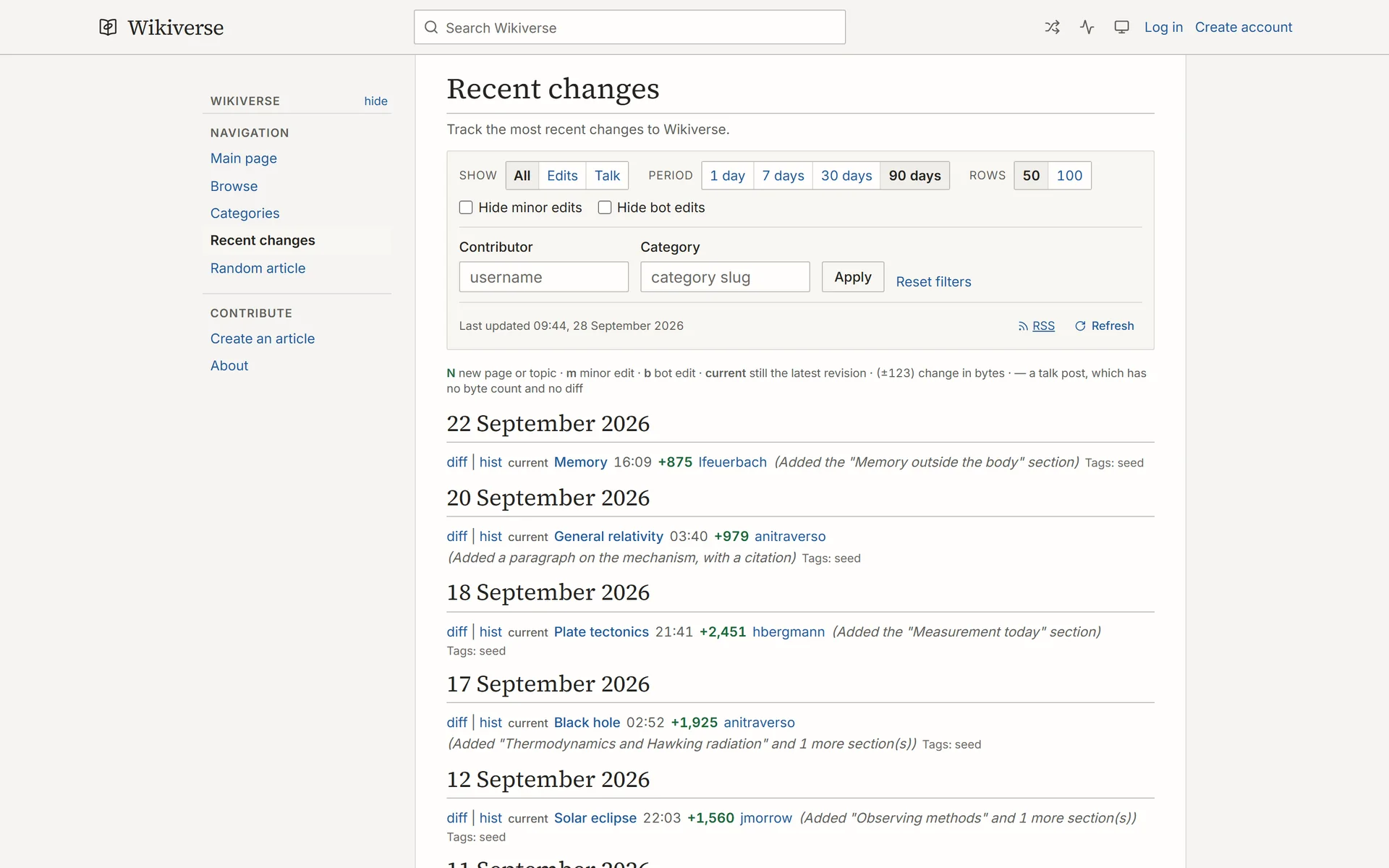Open contributor jmorrow's page

click(x=766, y=818)
